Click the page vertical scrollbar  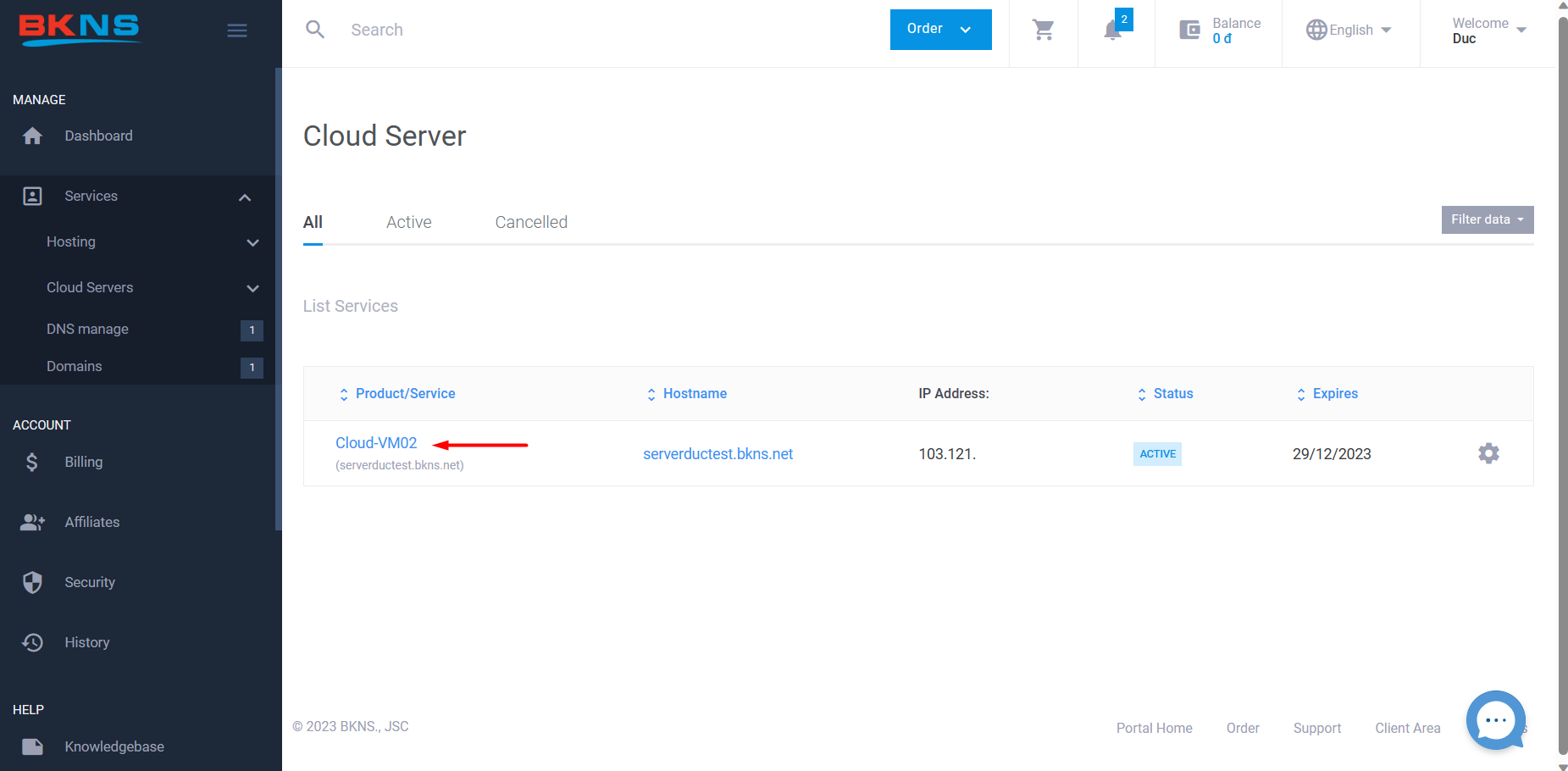[x=1563, y=385]
